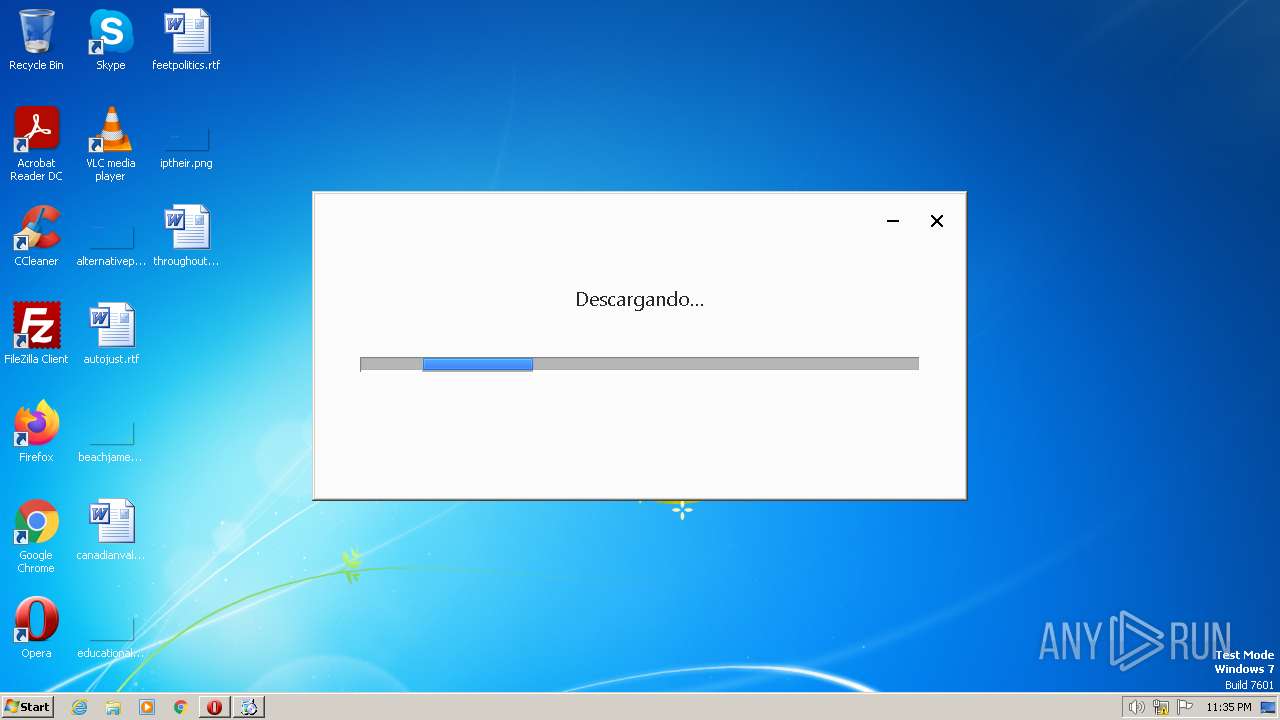Open Internet Explorer in the taskbar
Image resolution: width=1280 pixels, height=720 pixels.
79,707
